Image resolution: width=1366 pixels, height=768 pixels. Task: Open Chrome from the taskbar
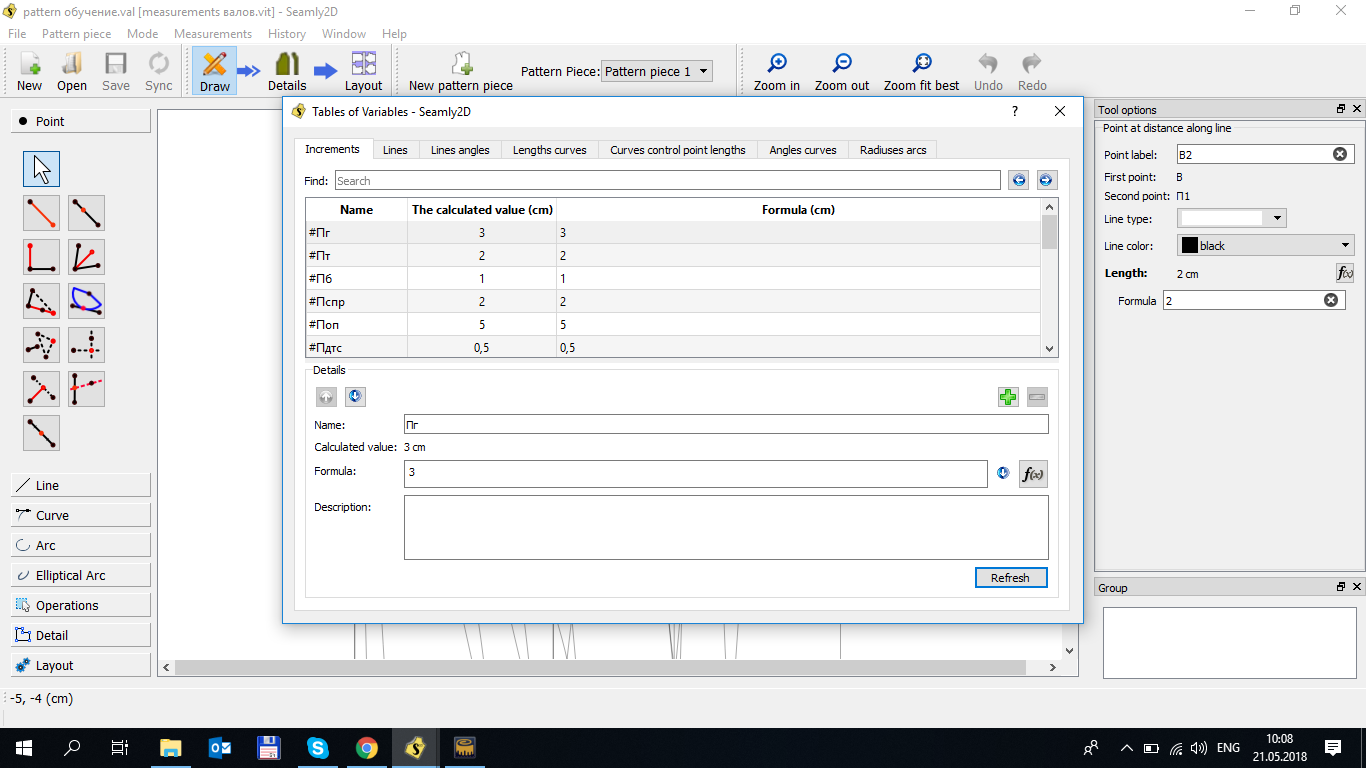(x=367, y=747)
